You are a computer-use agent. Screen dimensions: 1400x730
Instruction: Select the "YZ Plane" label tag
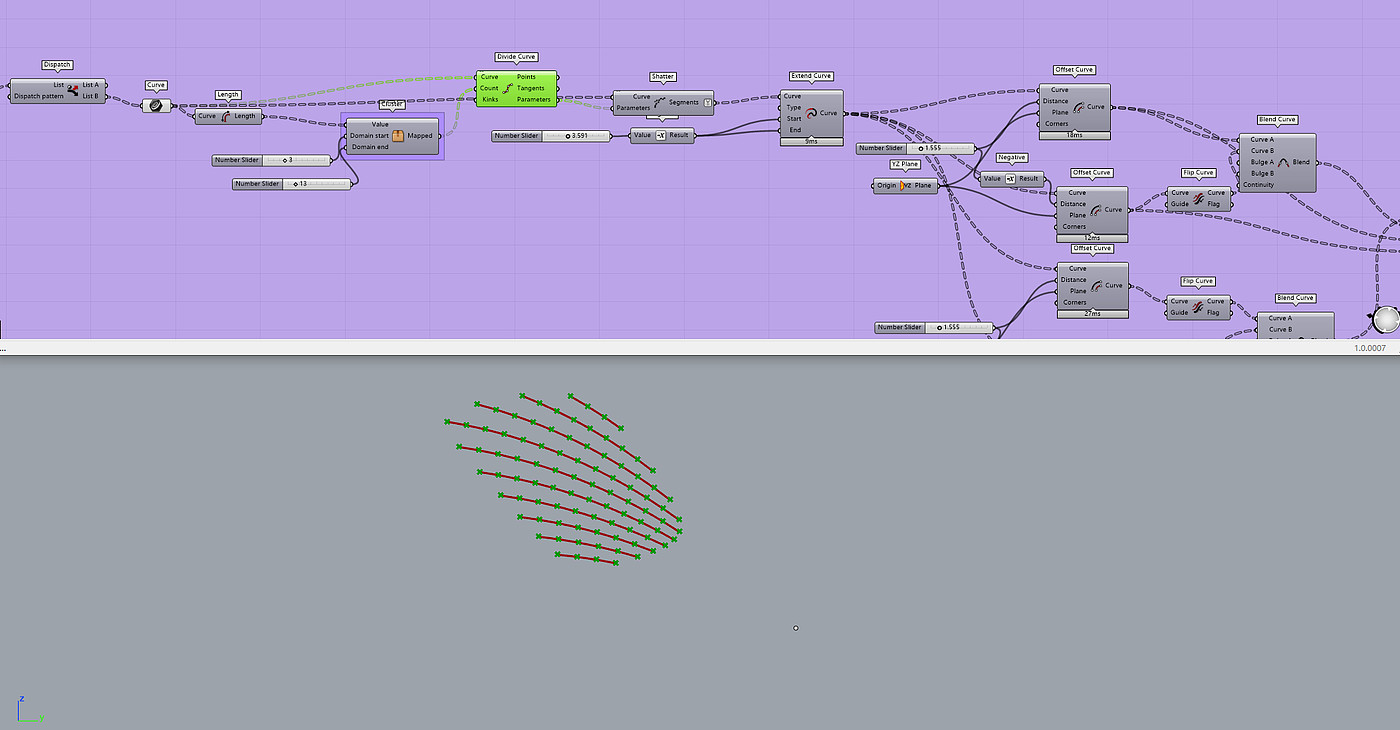coord(905,164)
